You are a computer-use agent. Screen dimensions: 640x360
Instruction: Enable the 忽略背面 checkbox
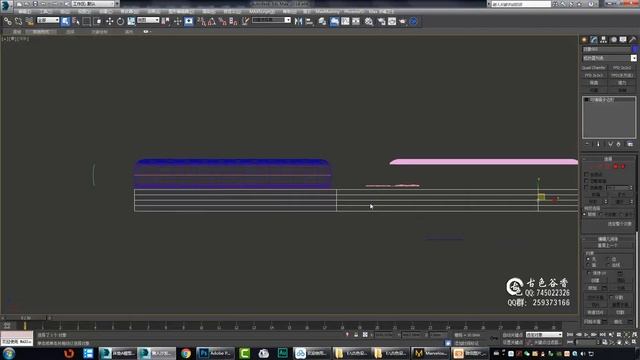pos(587,181)
